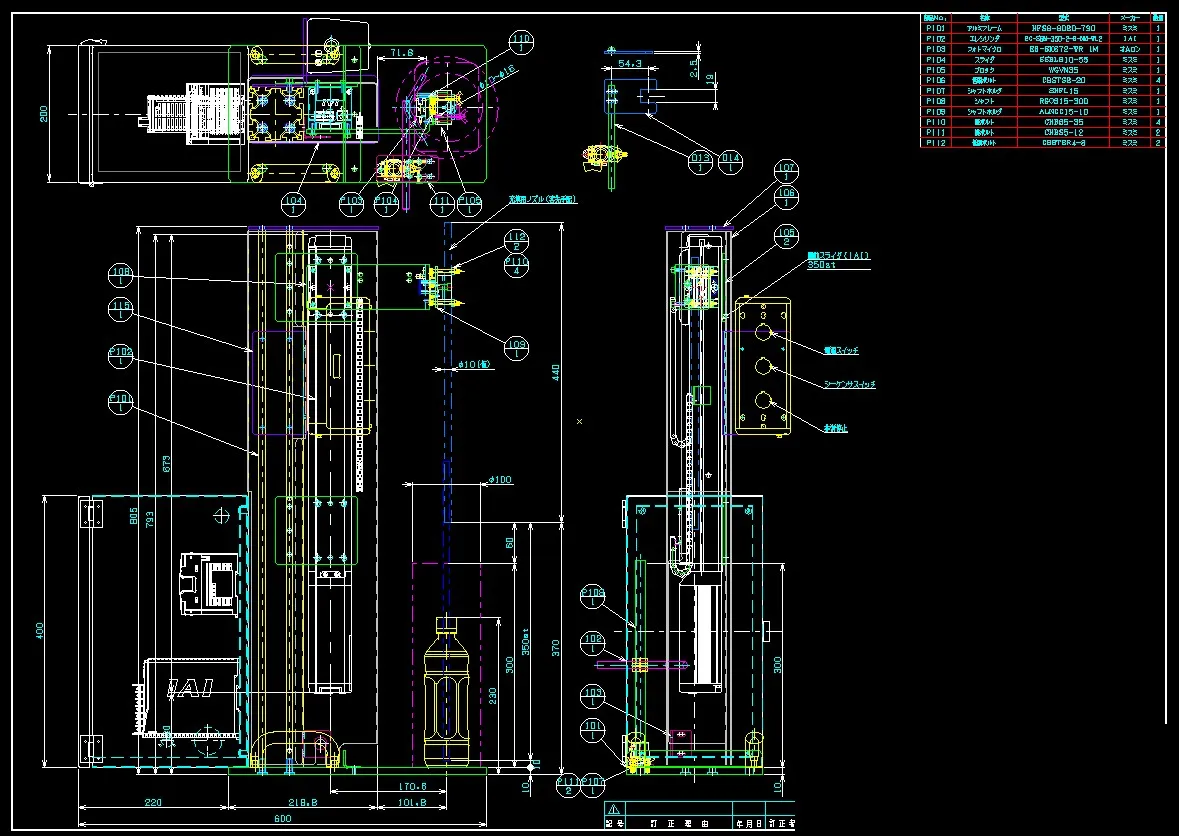The image size is (1179, 836).
Task: Select the bottle outline in front view
Action: coord(447,690)
